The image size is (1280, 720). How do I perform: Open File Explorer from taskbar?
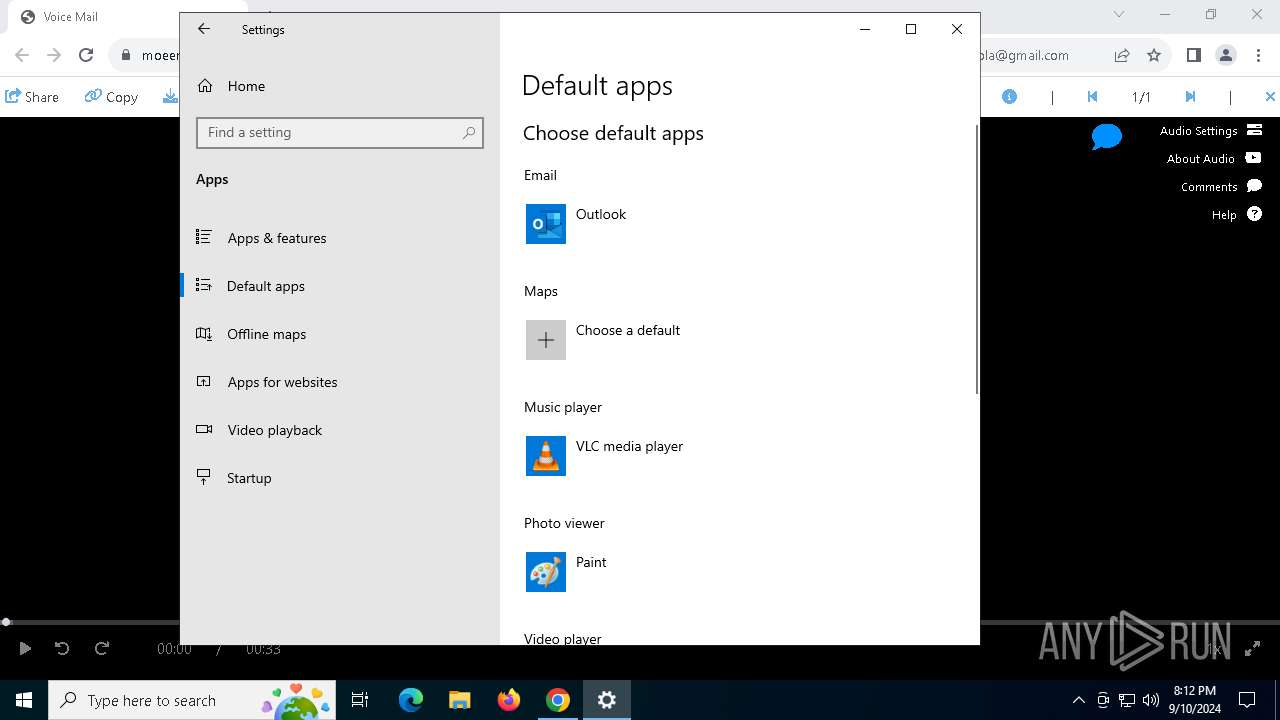click(x=459, y=700)
